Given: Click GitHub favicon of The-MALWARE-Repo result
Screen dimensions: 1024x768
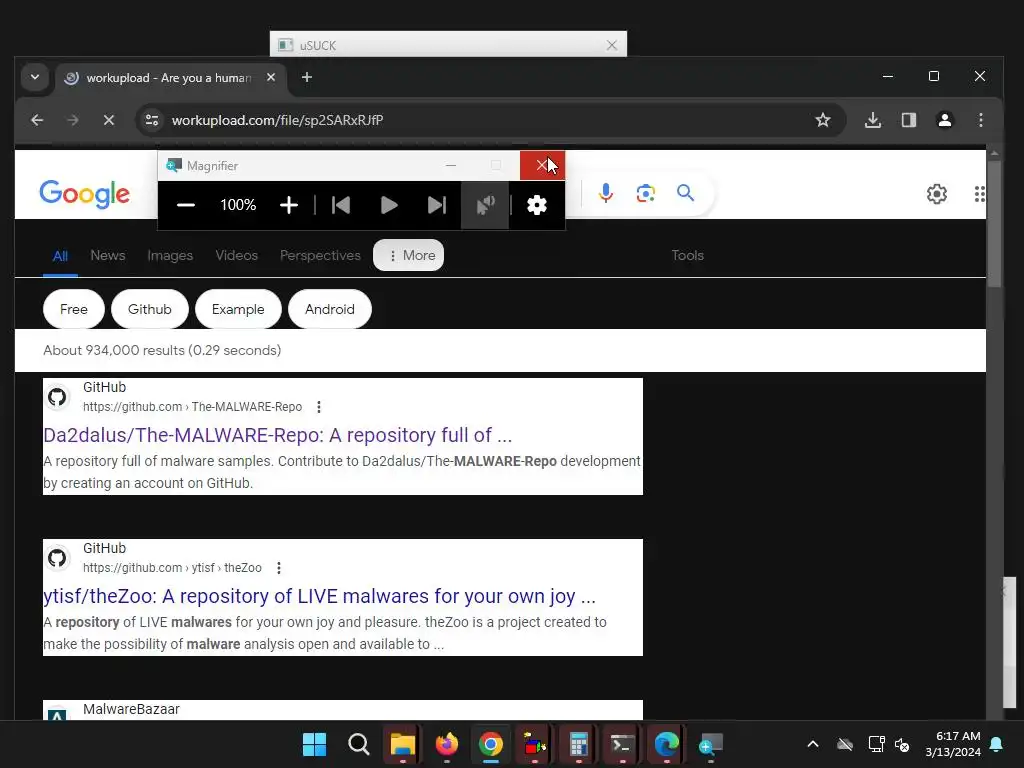Looking at the screenshot, I should click(x=57, y=397).
